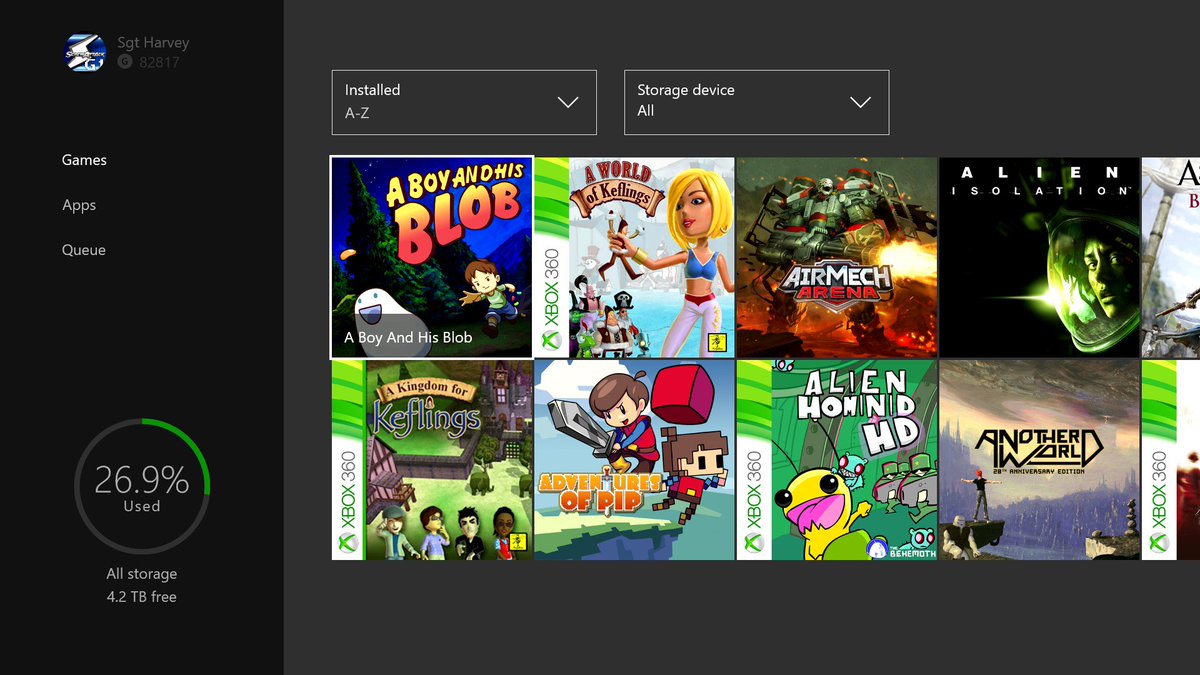Image resolution: width=1200 pixels, height=675 pixels.
Task: Select the Games menu item
Action: pos(84,160)
